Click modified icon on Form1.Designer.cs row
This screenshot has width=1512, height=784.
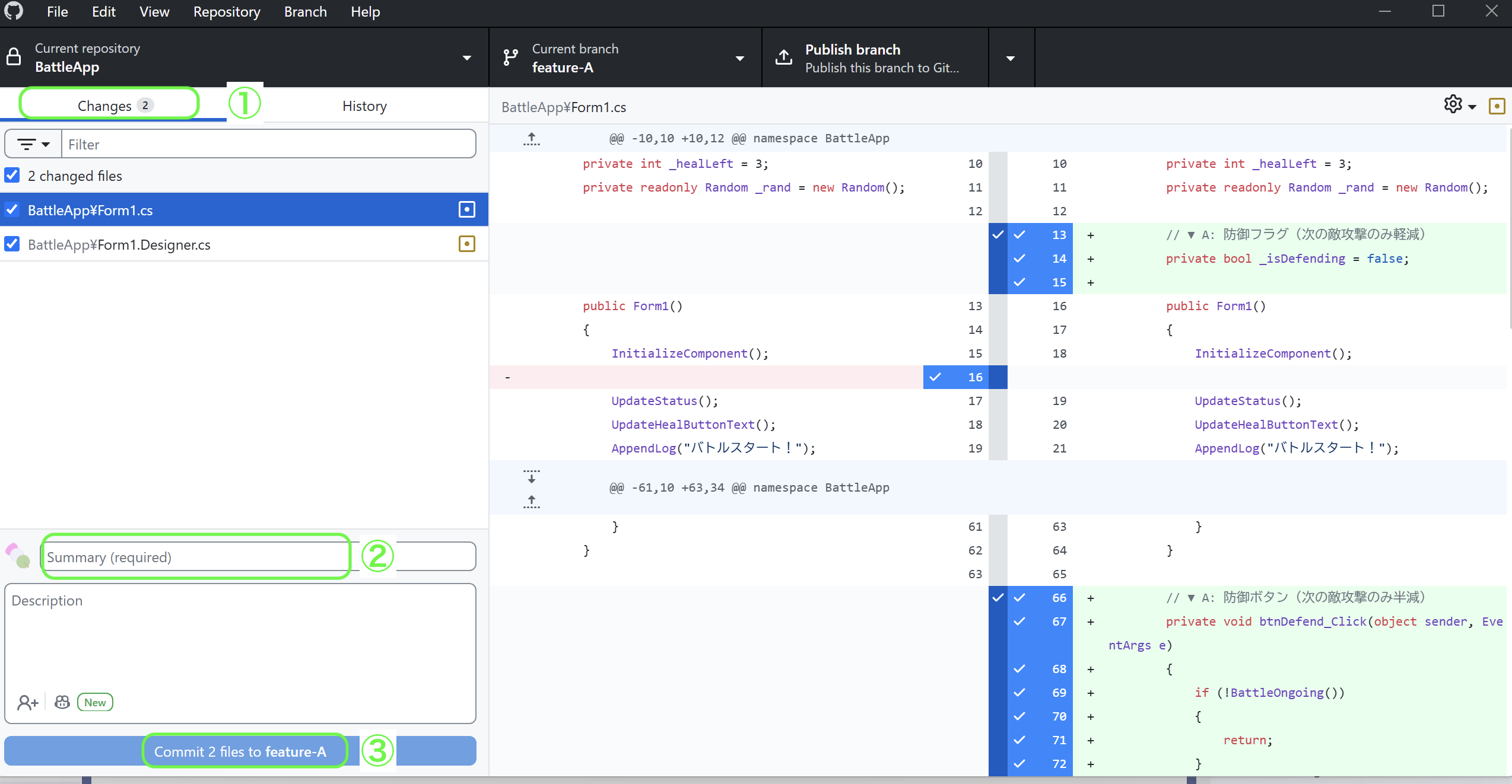point(467,244)
